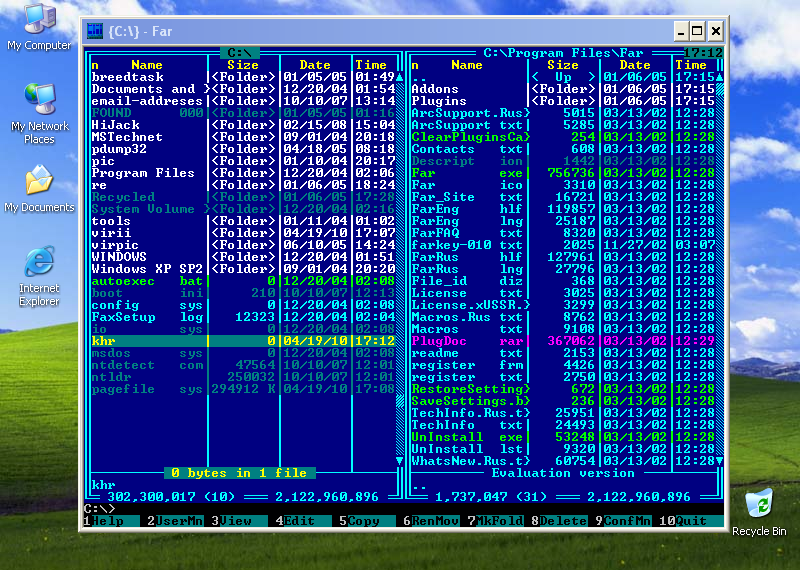Screen dimensions: 800x570
Task: Click left panel Name column header
Action: tap(147, 65)
